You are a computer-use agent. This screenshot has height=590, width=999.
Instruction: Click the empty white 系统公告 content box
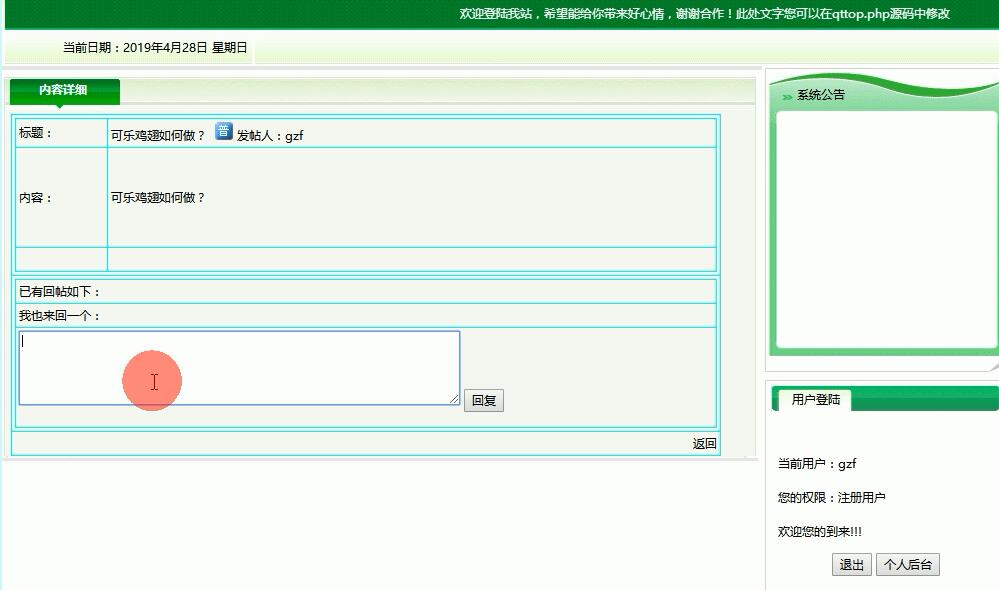pos(886,228)
